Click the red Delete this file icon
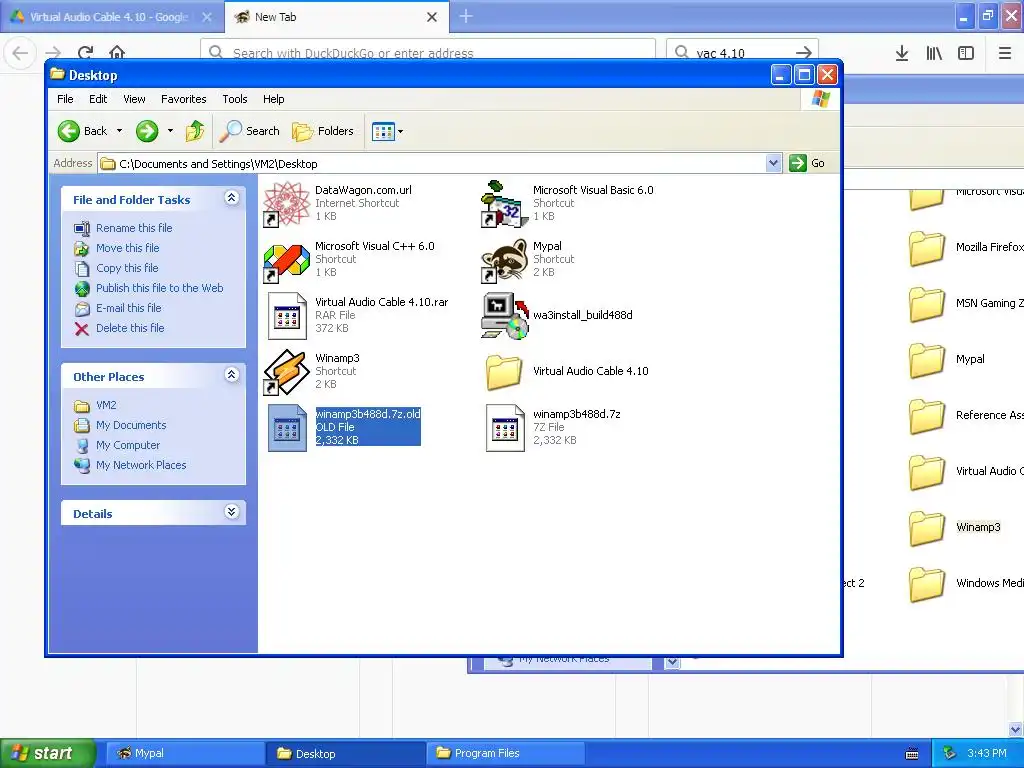 [82, 328]
